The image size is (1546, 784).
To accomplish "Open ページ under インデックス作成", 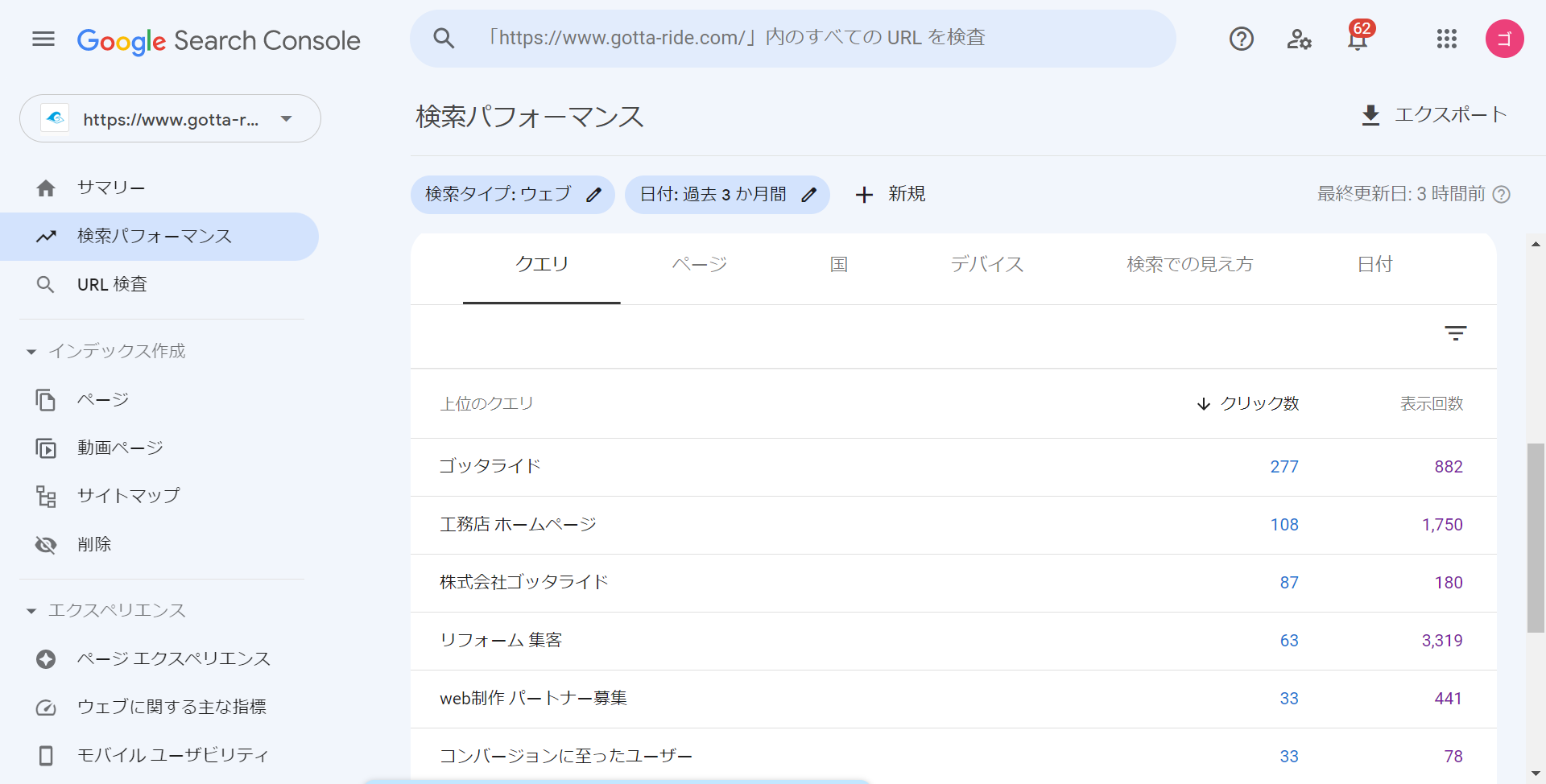I will click(x=103, y=399).
